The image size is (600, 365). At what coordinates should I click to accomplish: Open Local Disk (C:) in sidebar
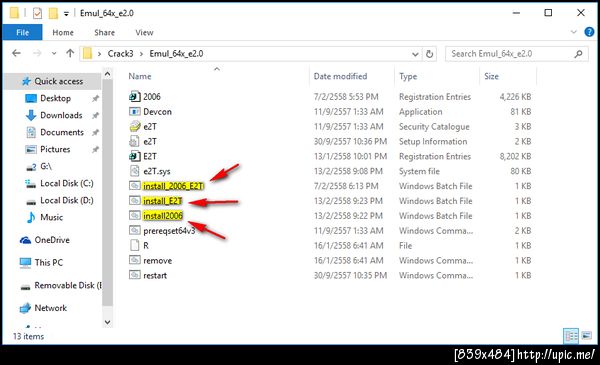[67, 183]
